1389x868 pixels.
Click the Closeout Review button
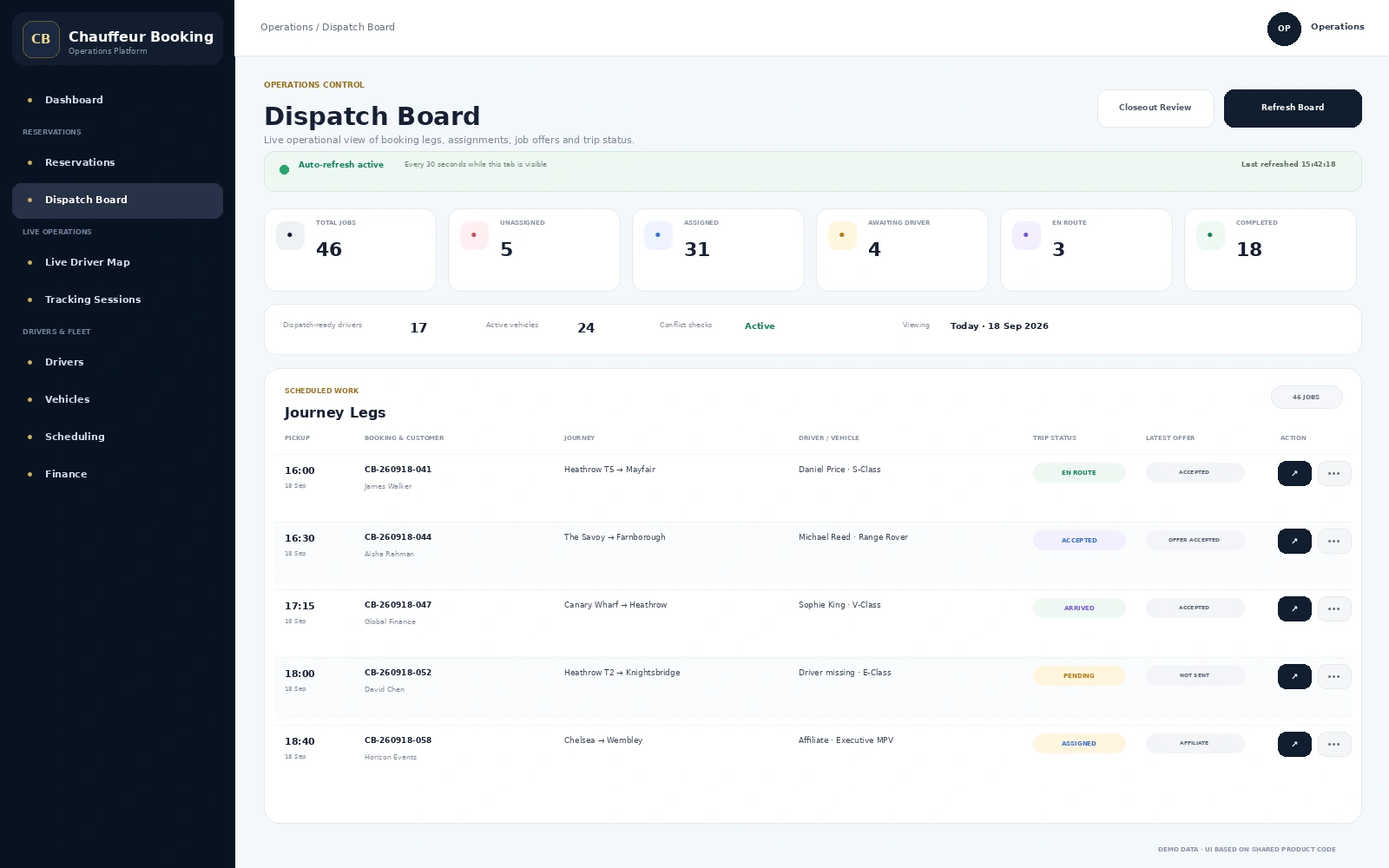point(1155,108)
